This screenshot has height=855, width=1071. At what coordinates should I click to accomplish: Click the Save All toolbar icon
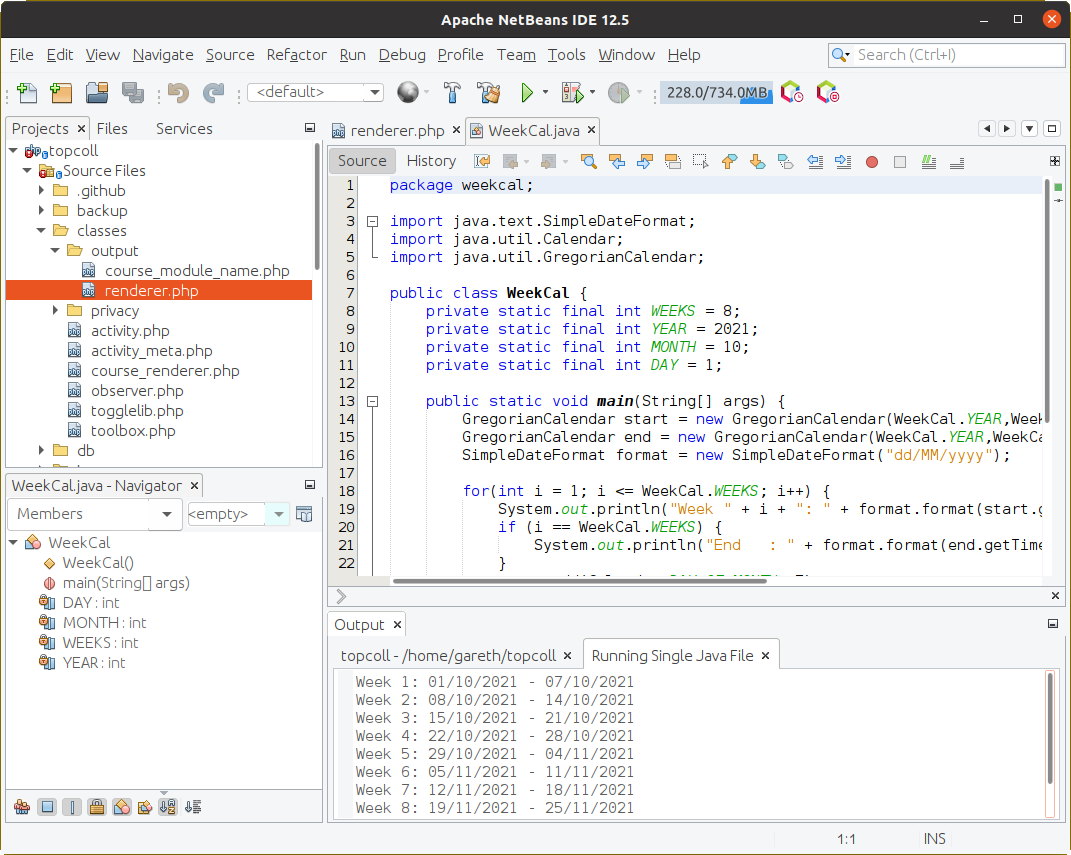pos(133,92)
